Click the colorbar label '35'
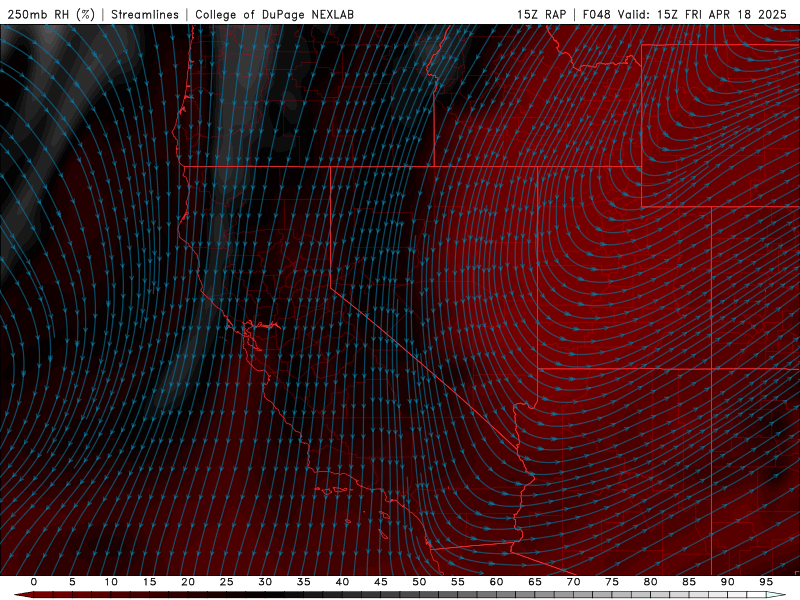The height and width of the screenshot is (600, 800). pos(304,582)
